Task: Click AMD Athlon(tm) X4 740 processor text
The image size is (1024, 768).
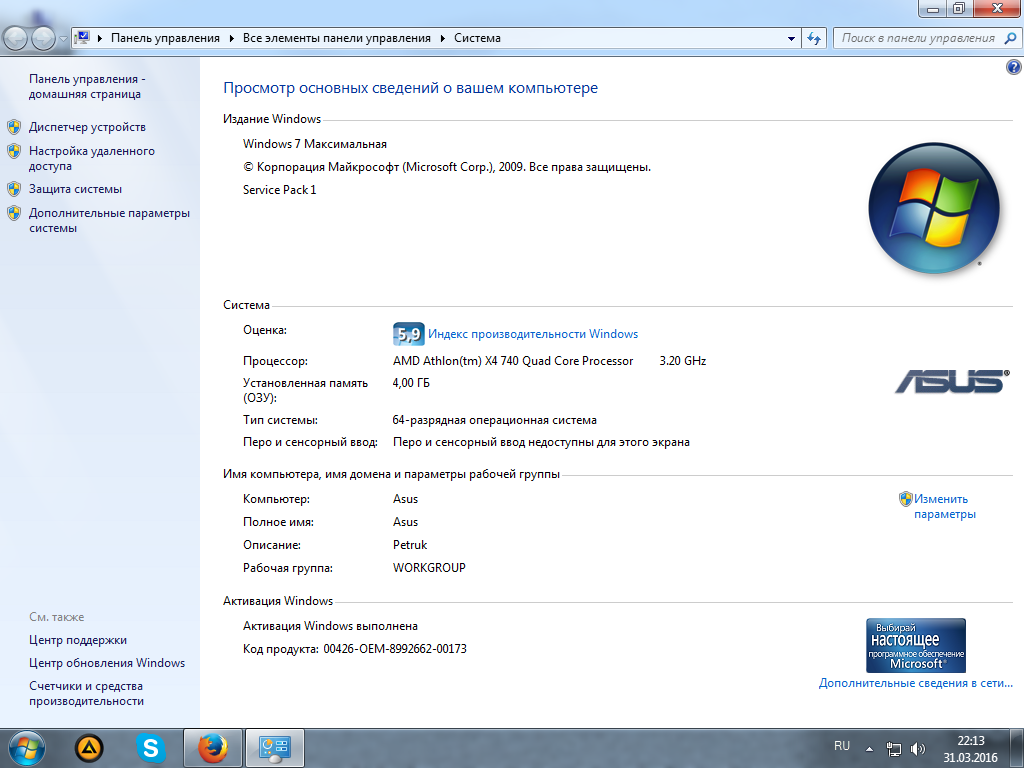Action: coord(513,360)
